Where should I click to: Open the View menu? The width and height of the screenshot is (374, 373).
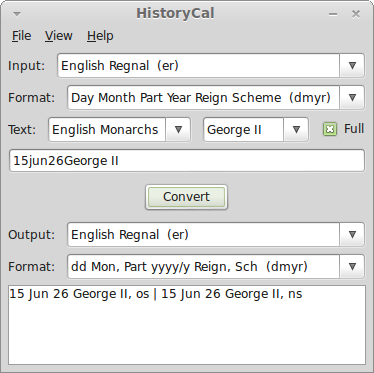(59, 36)
